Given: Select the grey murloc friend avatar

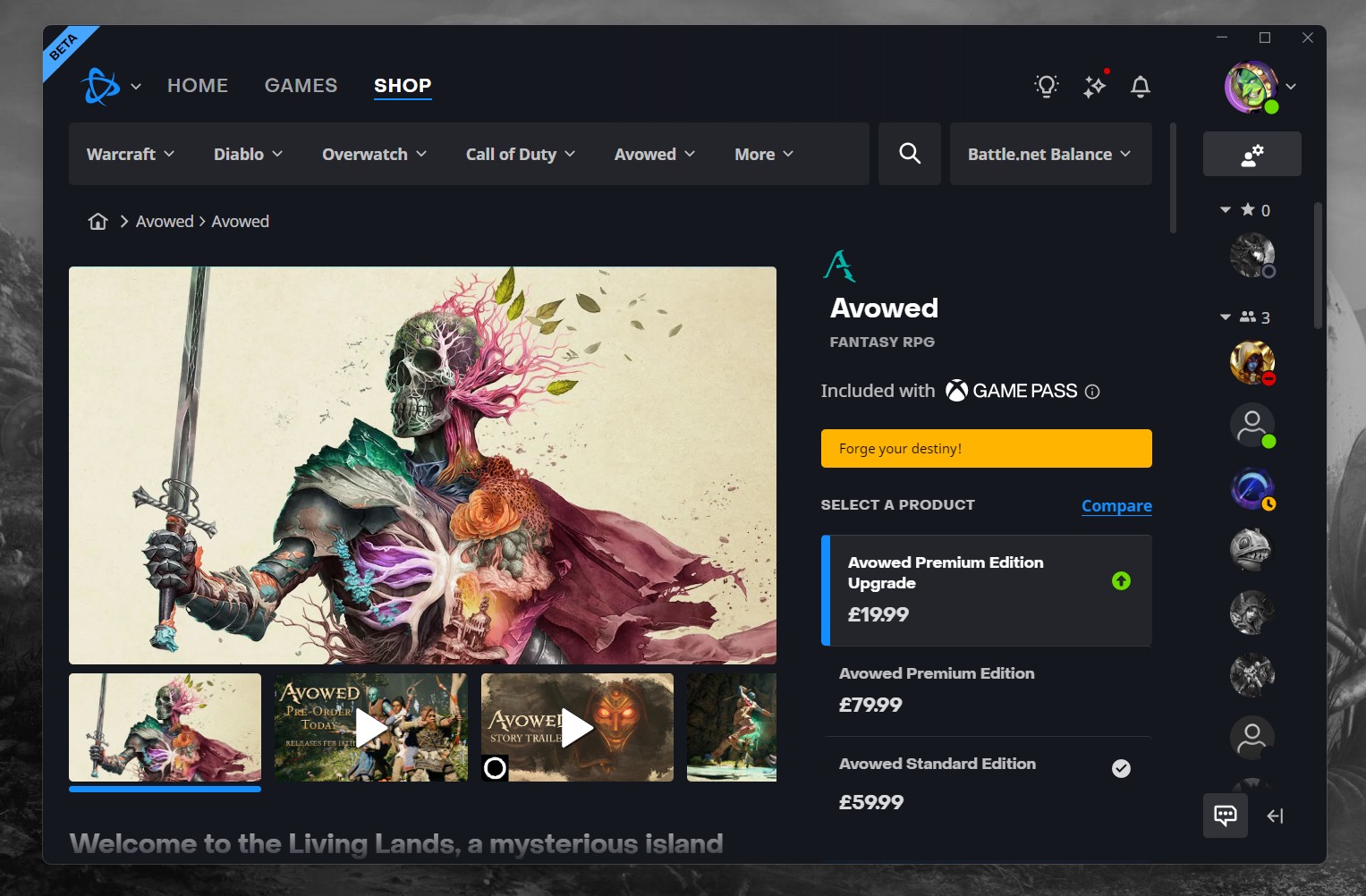Looking at the screenshot, I should tap(1252, 550).
